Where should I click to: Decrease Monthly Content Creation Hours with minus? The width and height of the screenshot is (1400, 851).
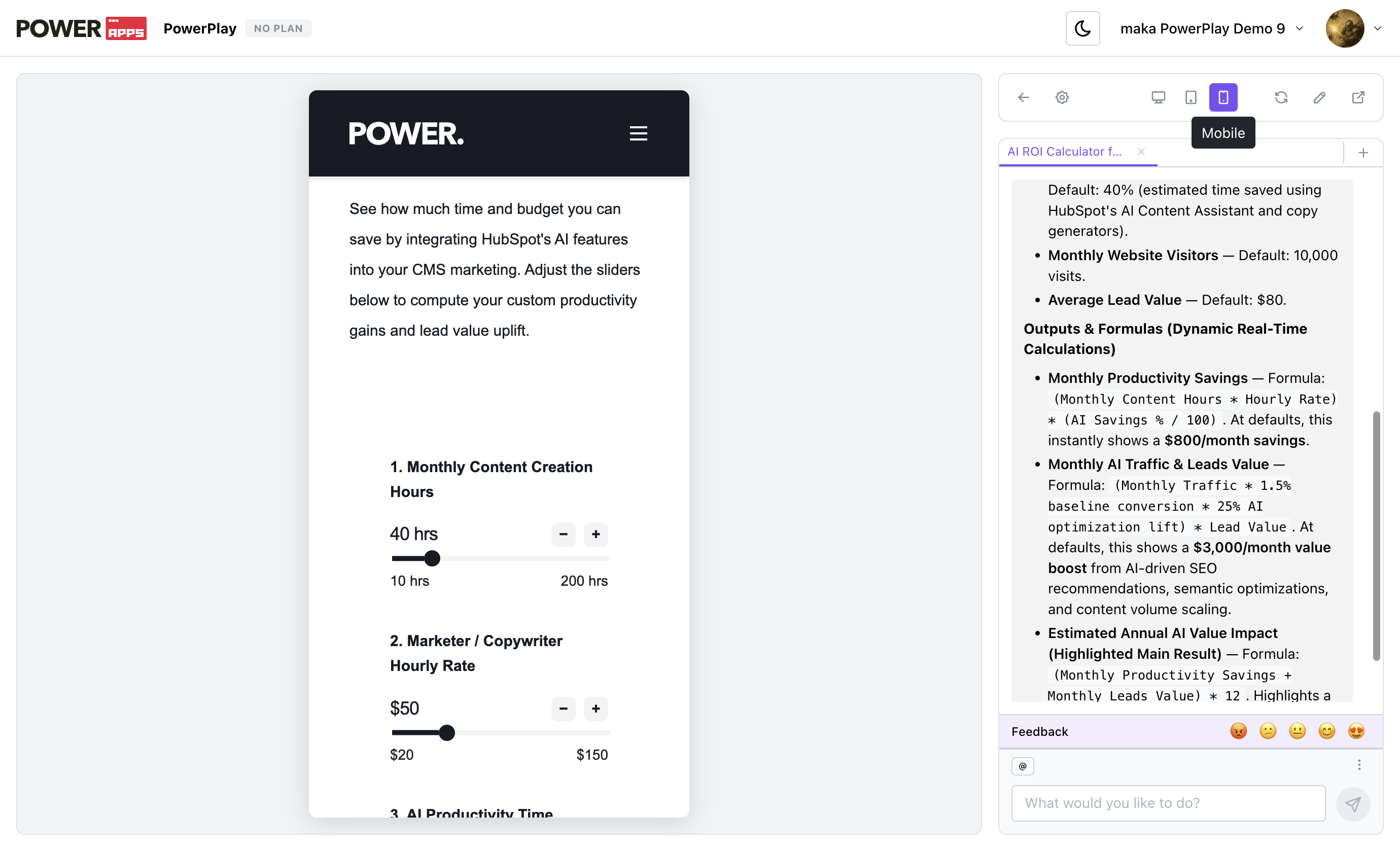[x=563, y=535]
